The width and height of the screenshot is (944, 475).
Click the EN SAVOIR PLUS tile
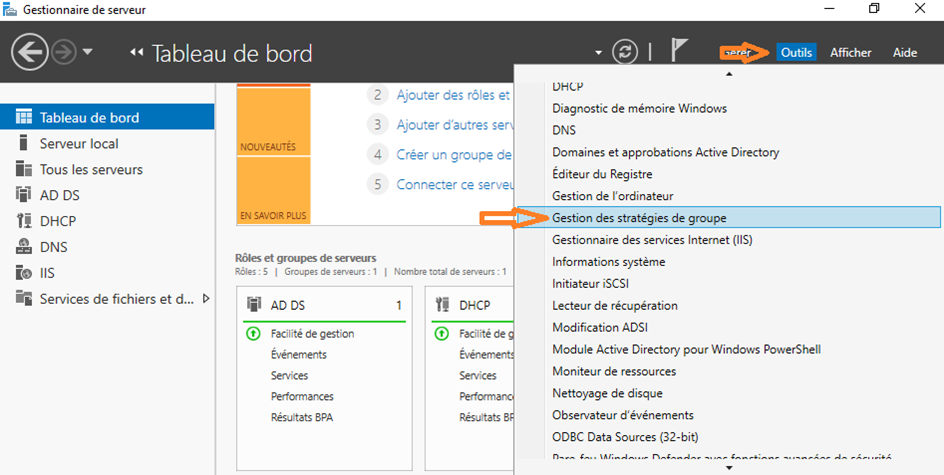[x=274, y=190]
